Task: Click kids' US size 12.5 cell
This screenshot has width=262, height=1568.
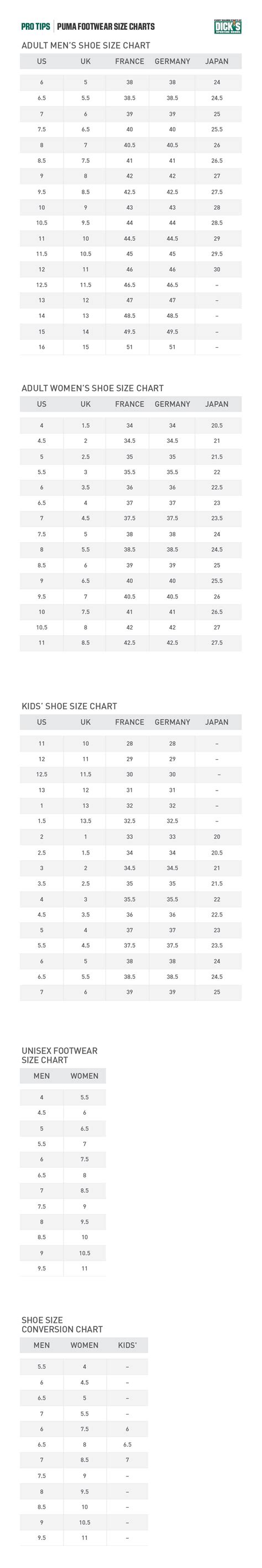Action: coord(41,774)
